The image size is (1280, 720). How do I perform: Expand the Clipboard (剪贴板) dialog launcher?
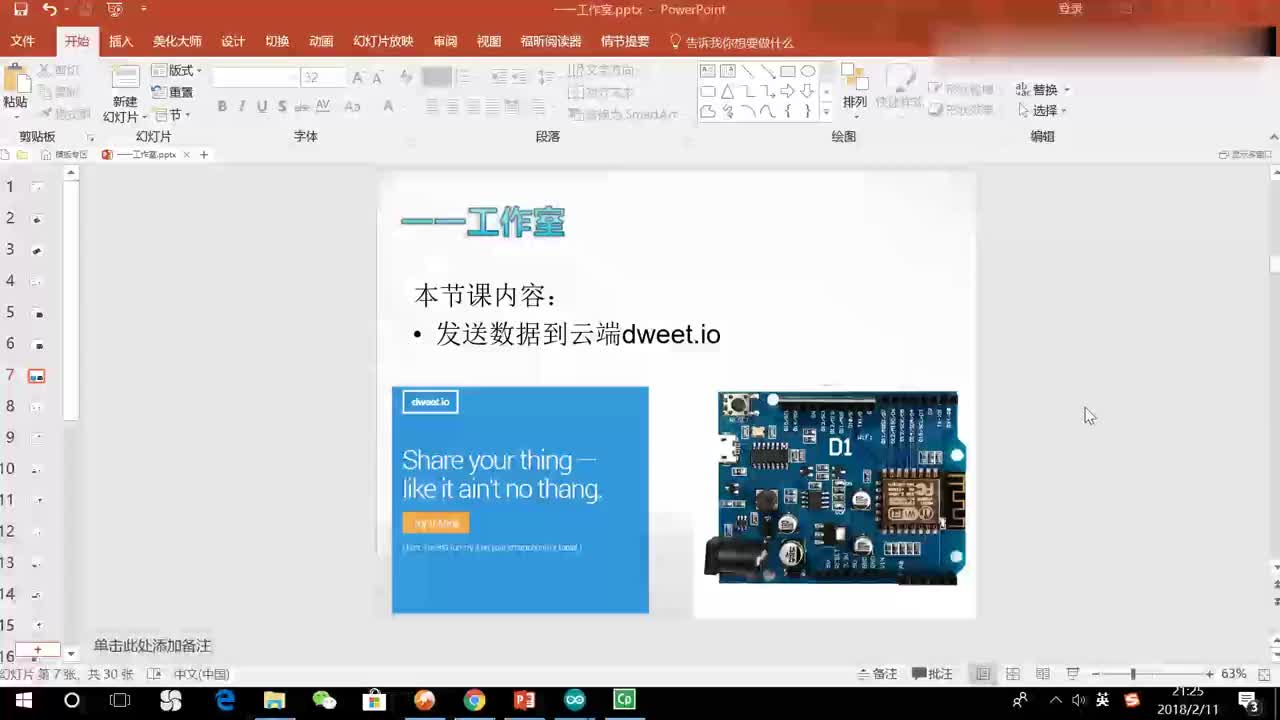pos(89,137)
